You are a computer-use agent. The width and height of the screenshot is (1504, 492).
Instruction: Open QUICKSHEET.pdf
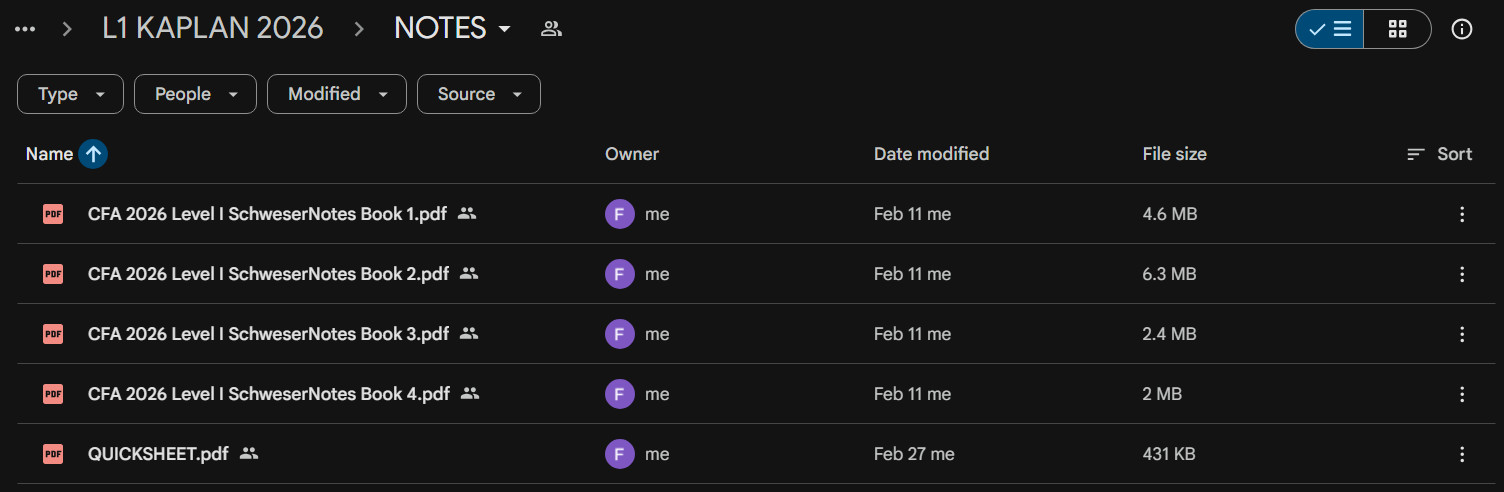(x=158, y=454)
